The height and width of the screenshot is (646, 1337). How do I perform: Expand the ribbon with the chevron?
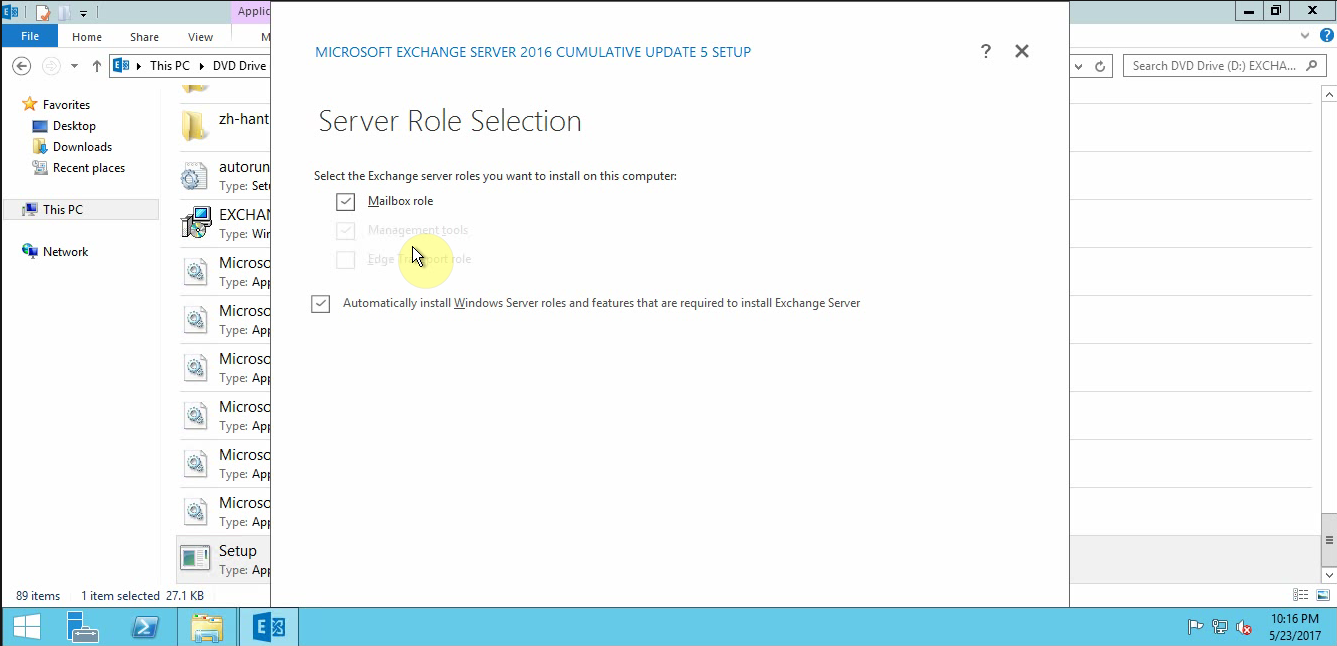coord(1306,36)
